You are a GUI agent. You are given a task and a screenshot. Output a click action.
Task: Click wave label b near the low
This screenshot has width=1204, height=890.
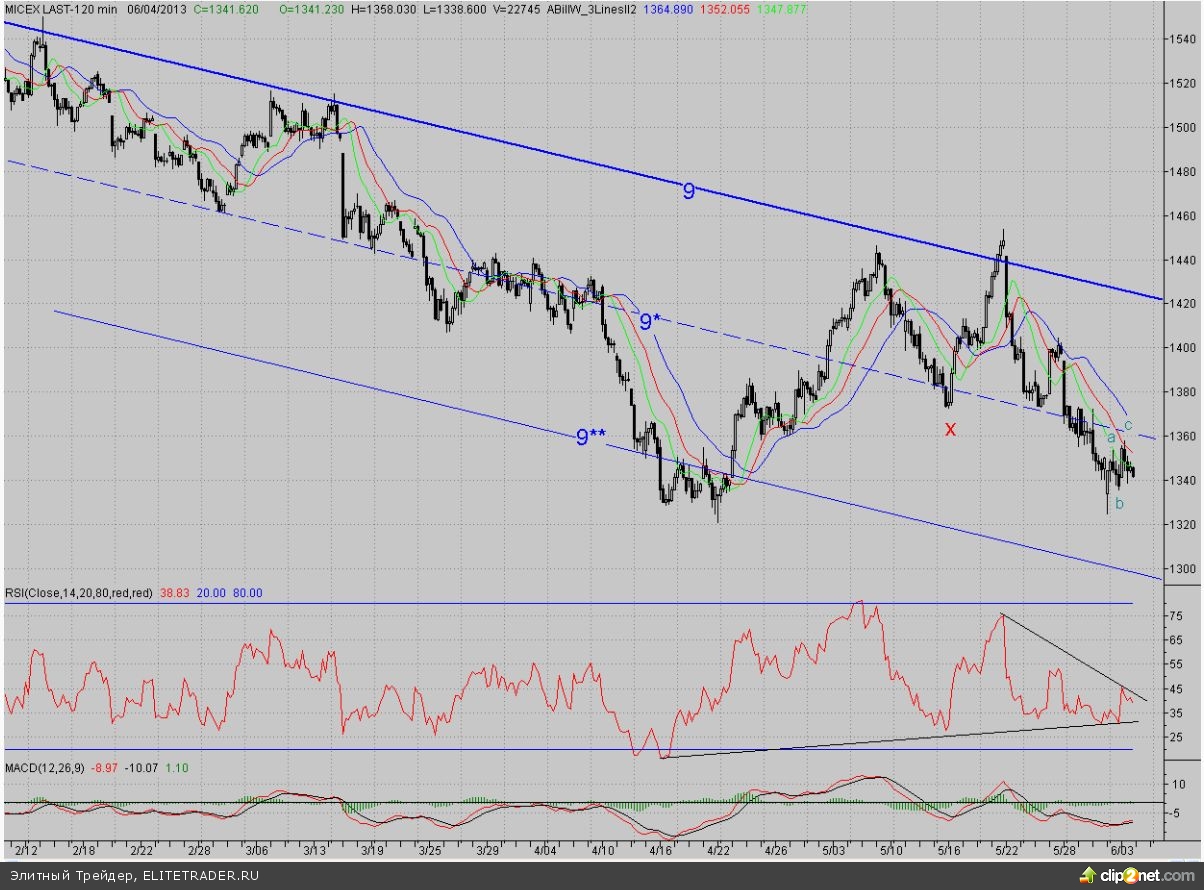(x=1119, y=504)
